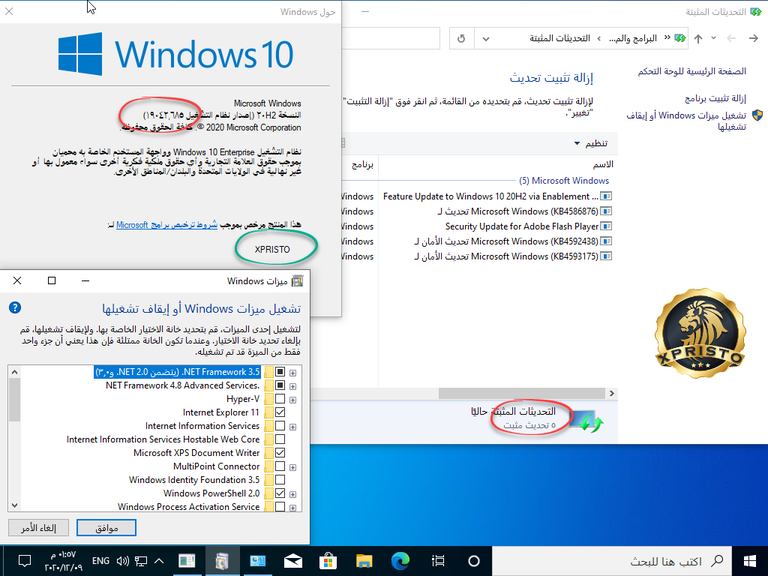Open Microsoft software license terms link
The height and width of the screenshot is (576, 768).
(167, 225)
